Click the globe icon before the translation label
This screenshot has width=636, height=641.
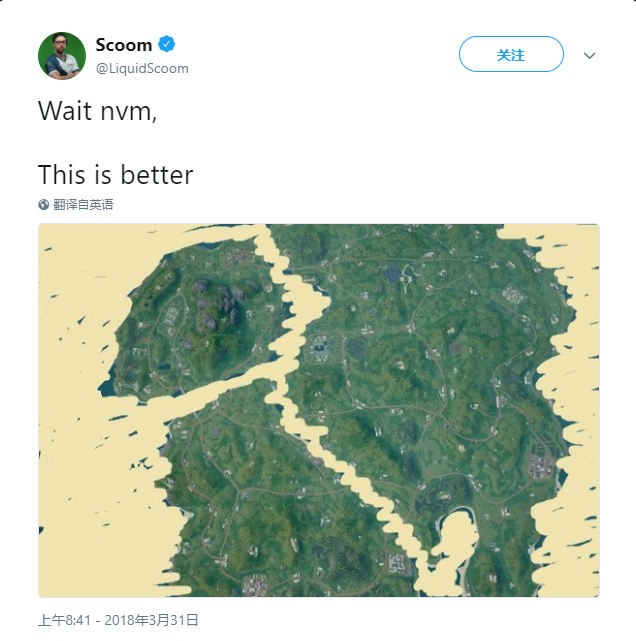tap(44, 204)
